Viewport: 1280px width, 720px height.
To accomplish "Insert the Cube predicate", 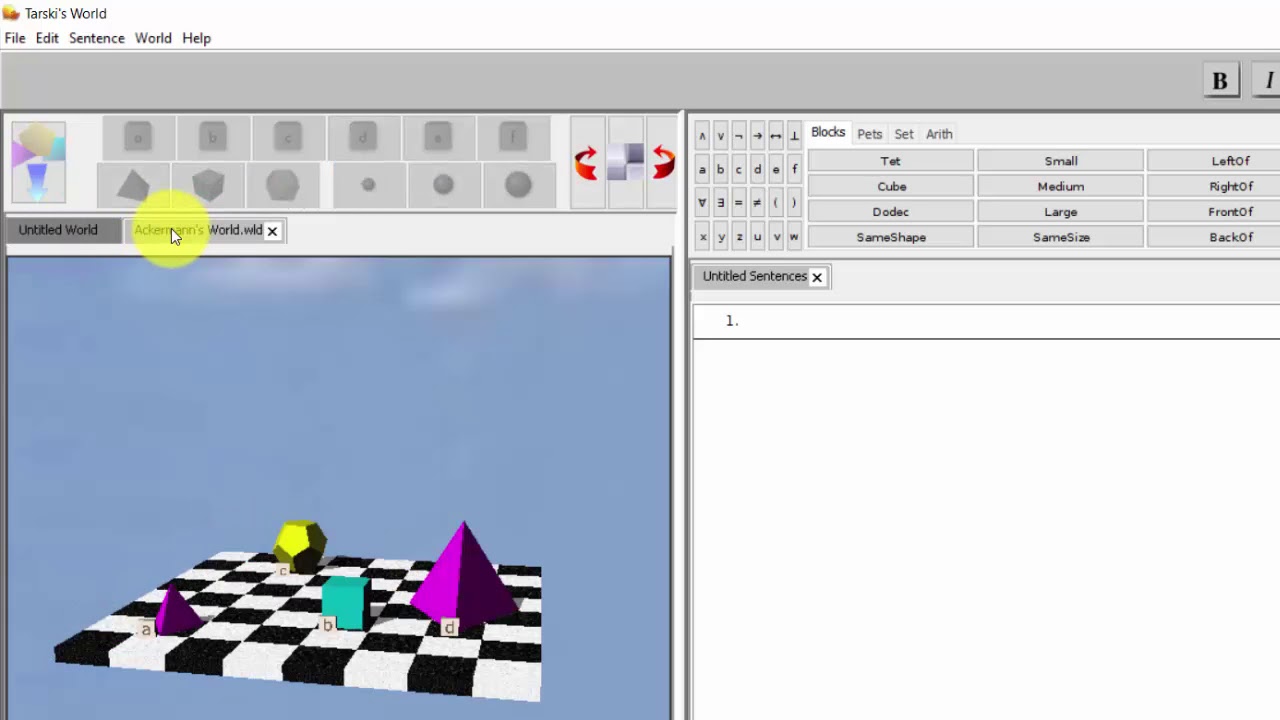I will (x=891, y=187).
